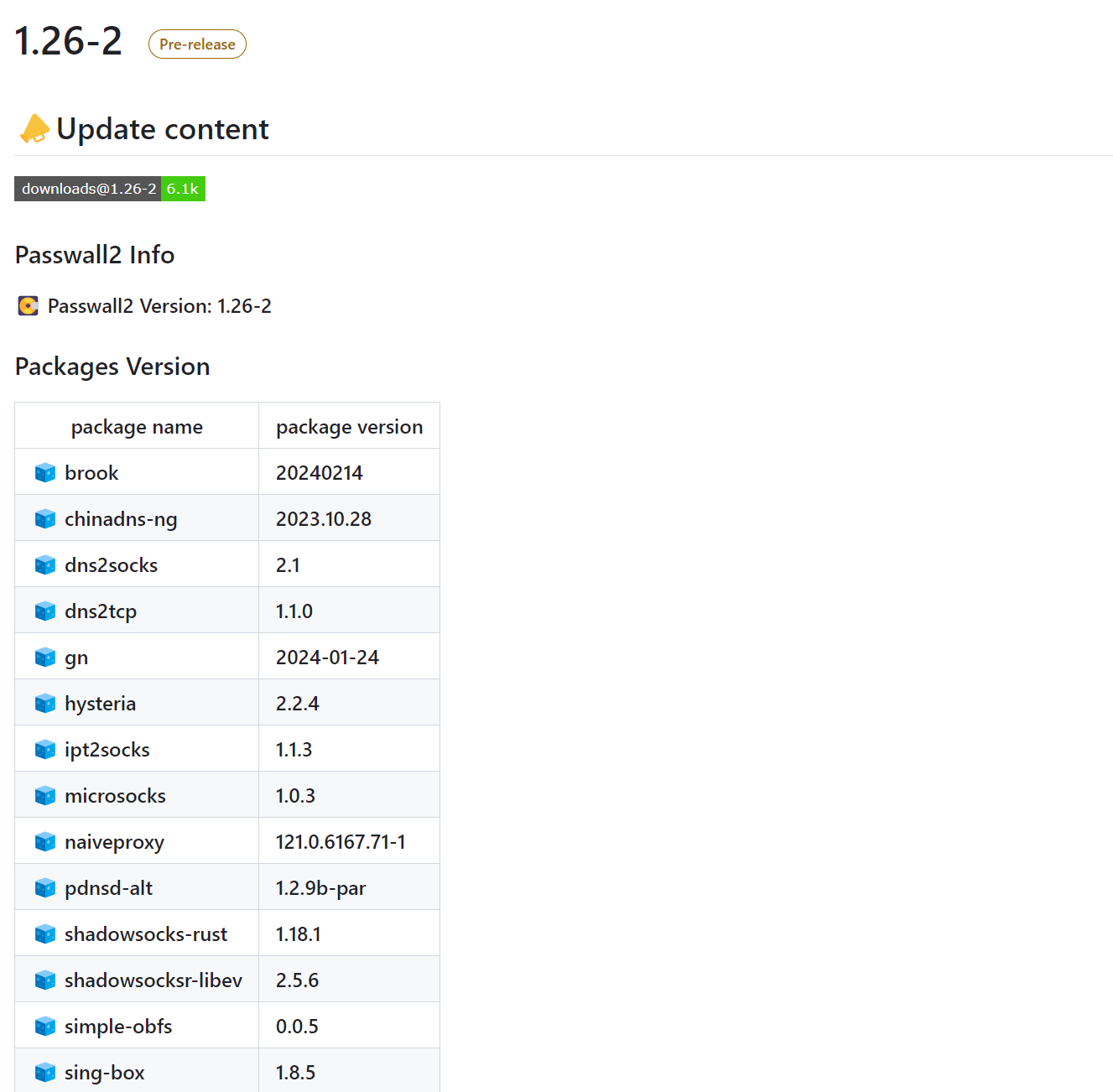Screen dimensions: 1113x1092
Task: Click the package icon next to hysteria
Action: pos(45,704)
